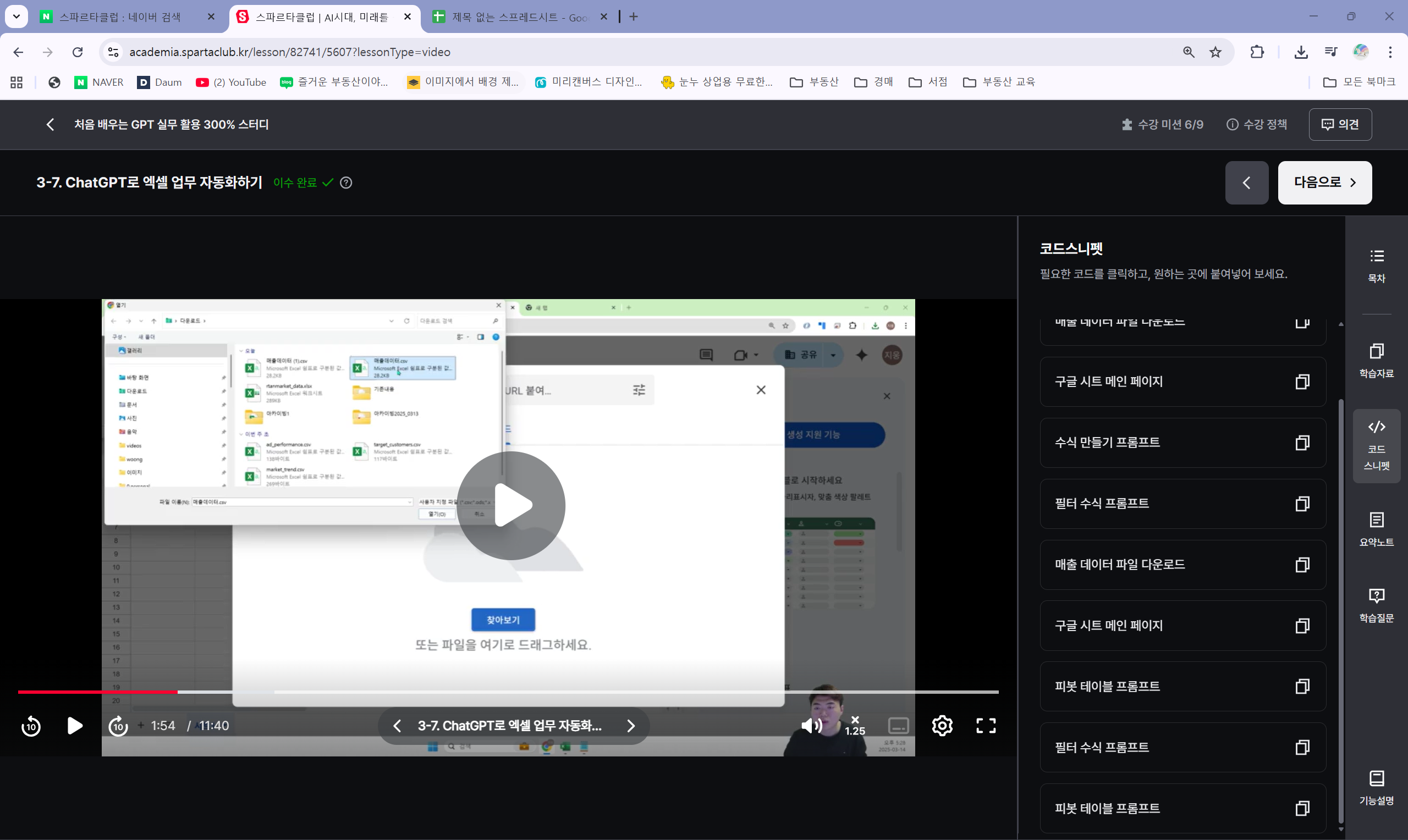
Task: Open the 즐거운 부동산이야 blog bookmark
Action: pos(334,82)
